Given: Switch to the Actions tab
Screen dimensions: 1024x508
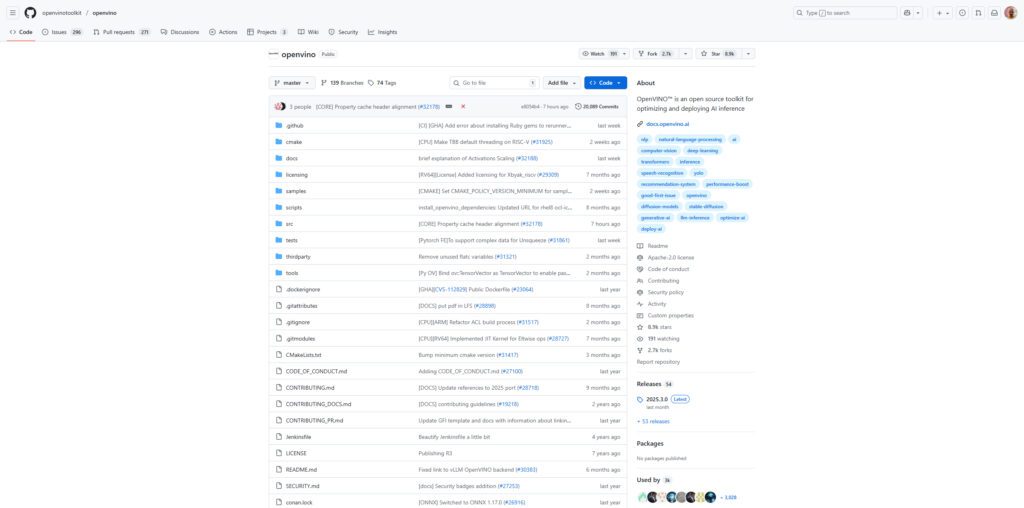Looking at the screenshot, I should [x=226, y=32].
